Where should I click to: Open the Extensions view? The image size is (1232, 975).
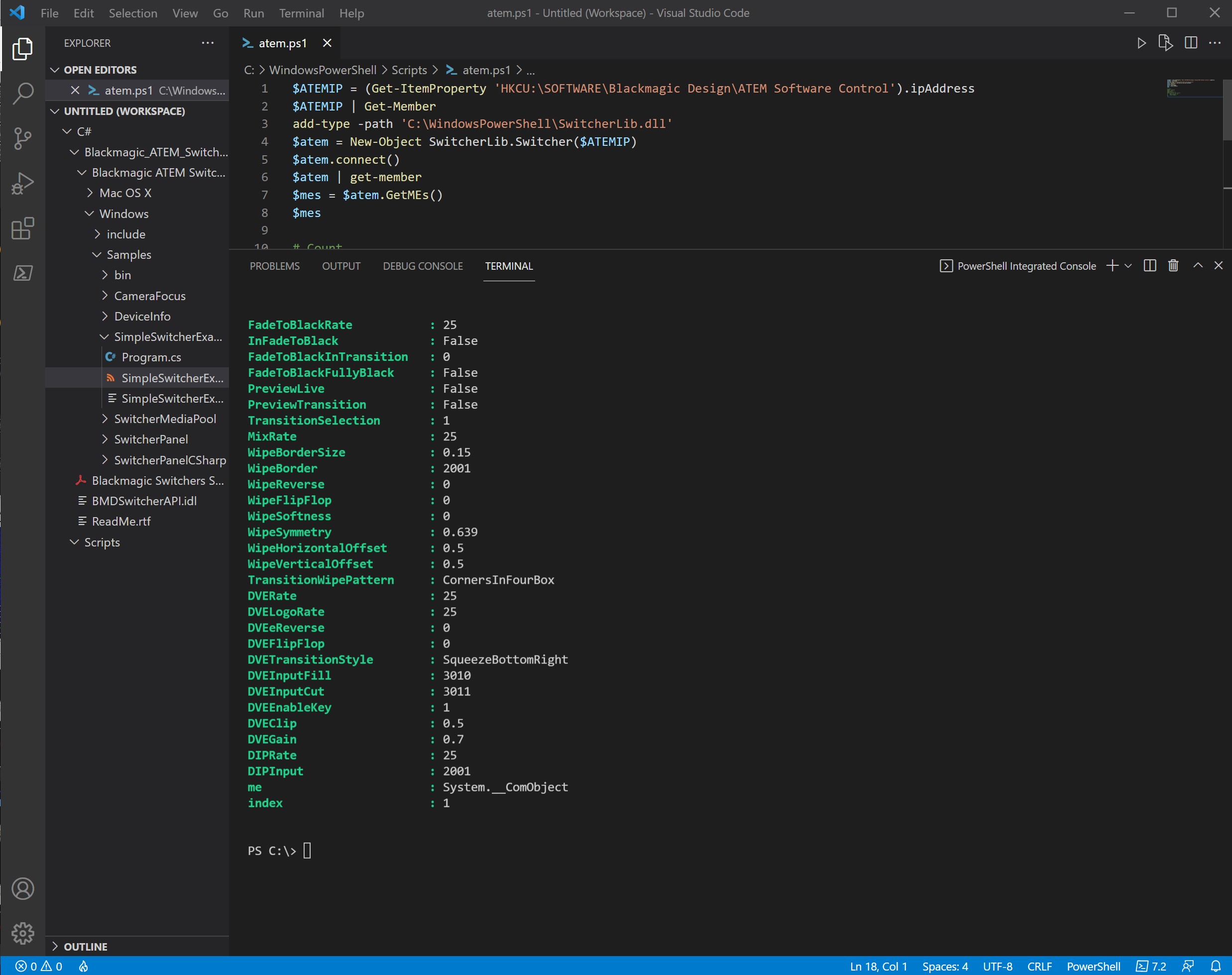[23, 228]
